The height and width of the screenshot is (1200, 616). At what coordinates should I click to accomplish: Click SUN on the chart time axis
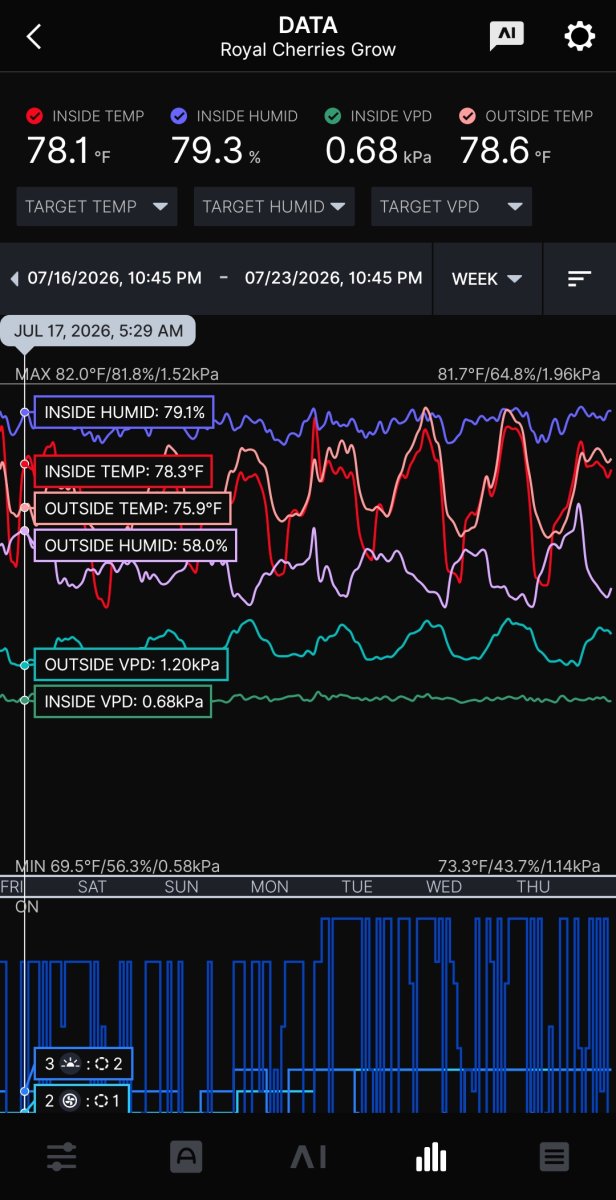(x=181, y=887)
